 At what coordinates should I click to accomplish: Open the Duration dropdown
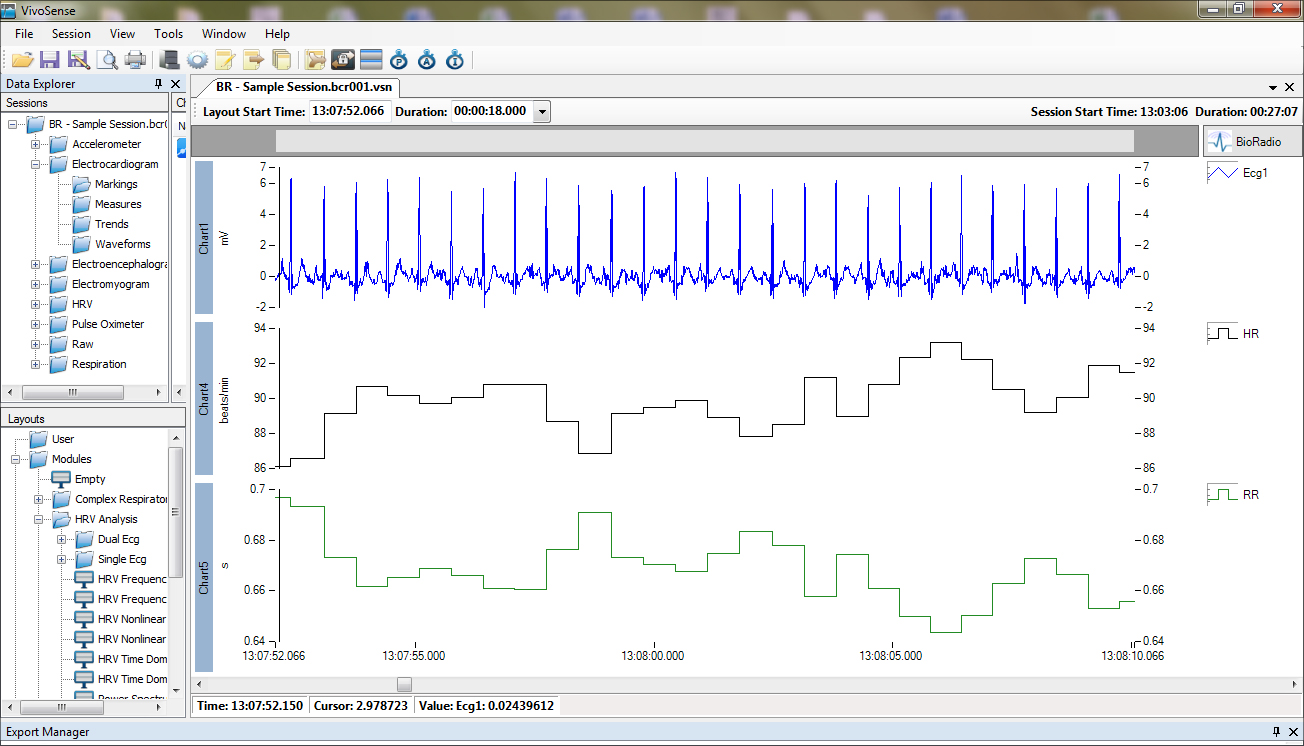(540, 111)
